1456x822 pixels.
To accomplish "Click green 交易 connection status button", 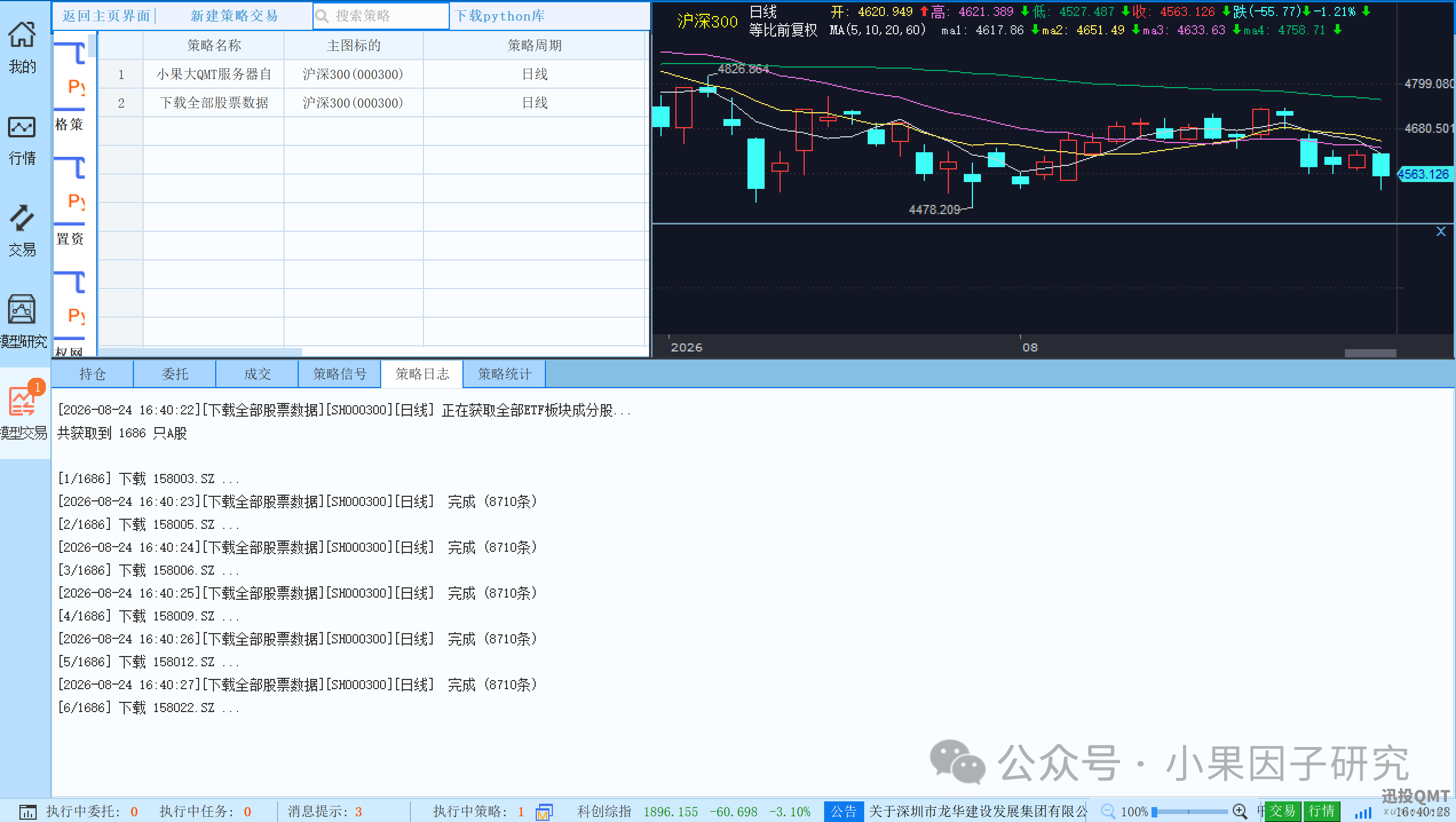I will (1282, 811).
